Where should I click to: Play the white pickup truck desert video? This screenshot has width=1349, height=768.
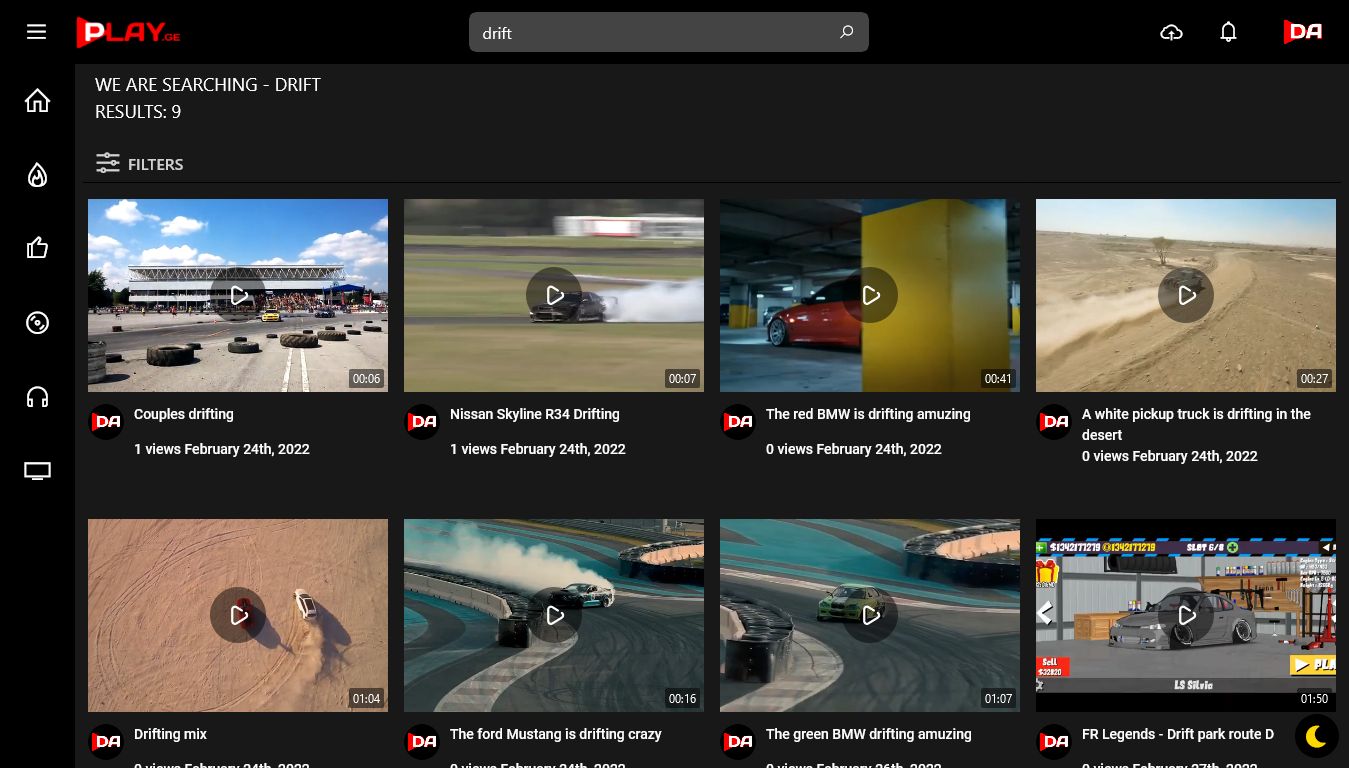[1186, 295]
